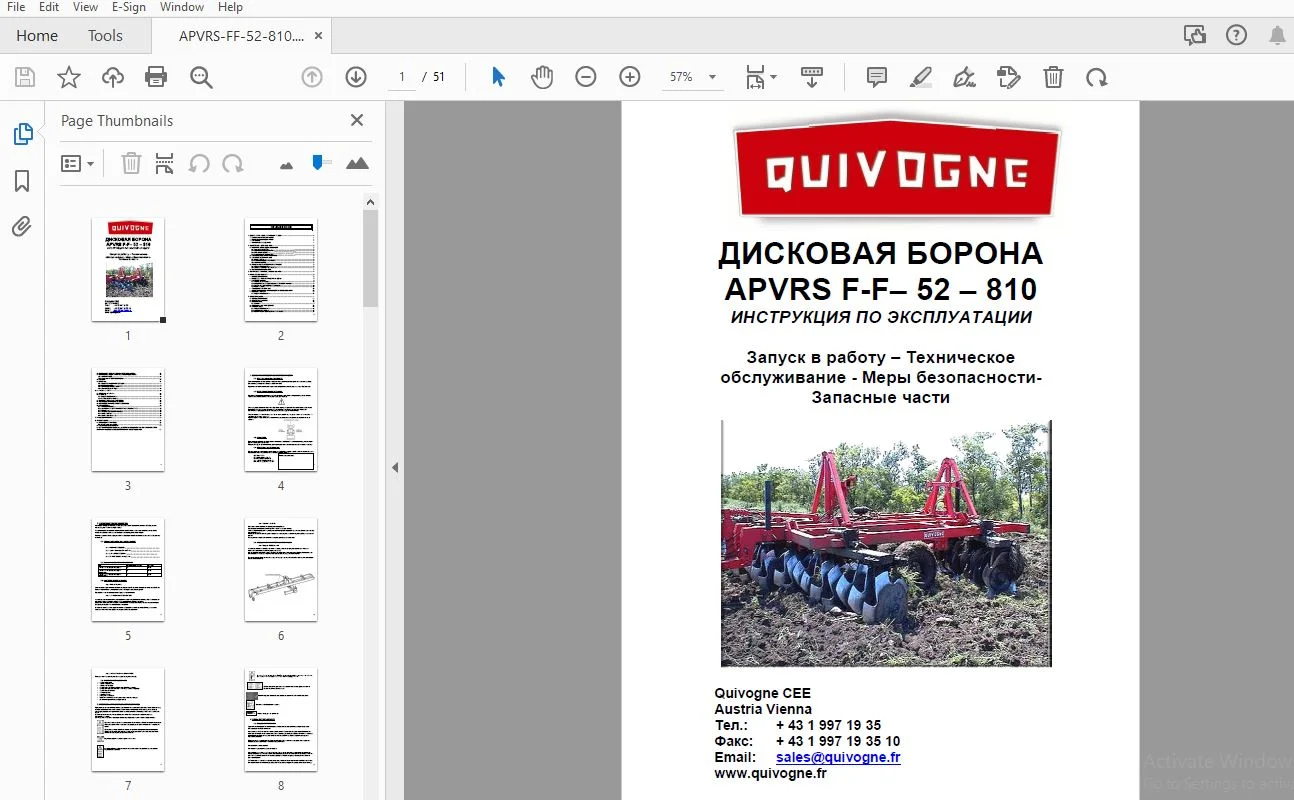Zoom out with the minus button
The image size is (1294, 800).
(x=586, y=77)
